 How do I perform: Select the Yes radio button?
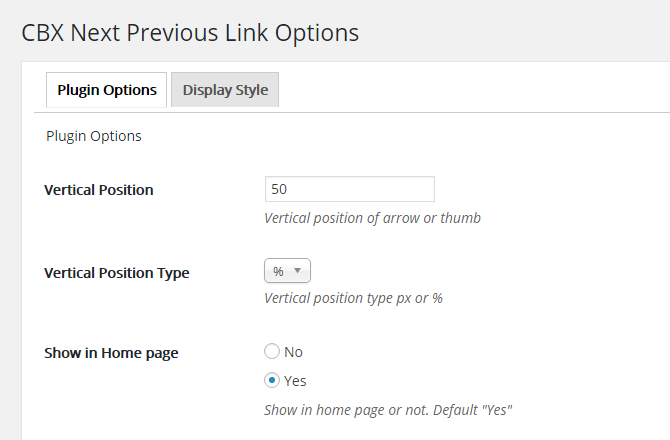point(272,381)
